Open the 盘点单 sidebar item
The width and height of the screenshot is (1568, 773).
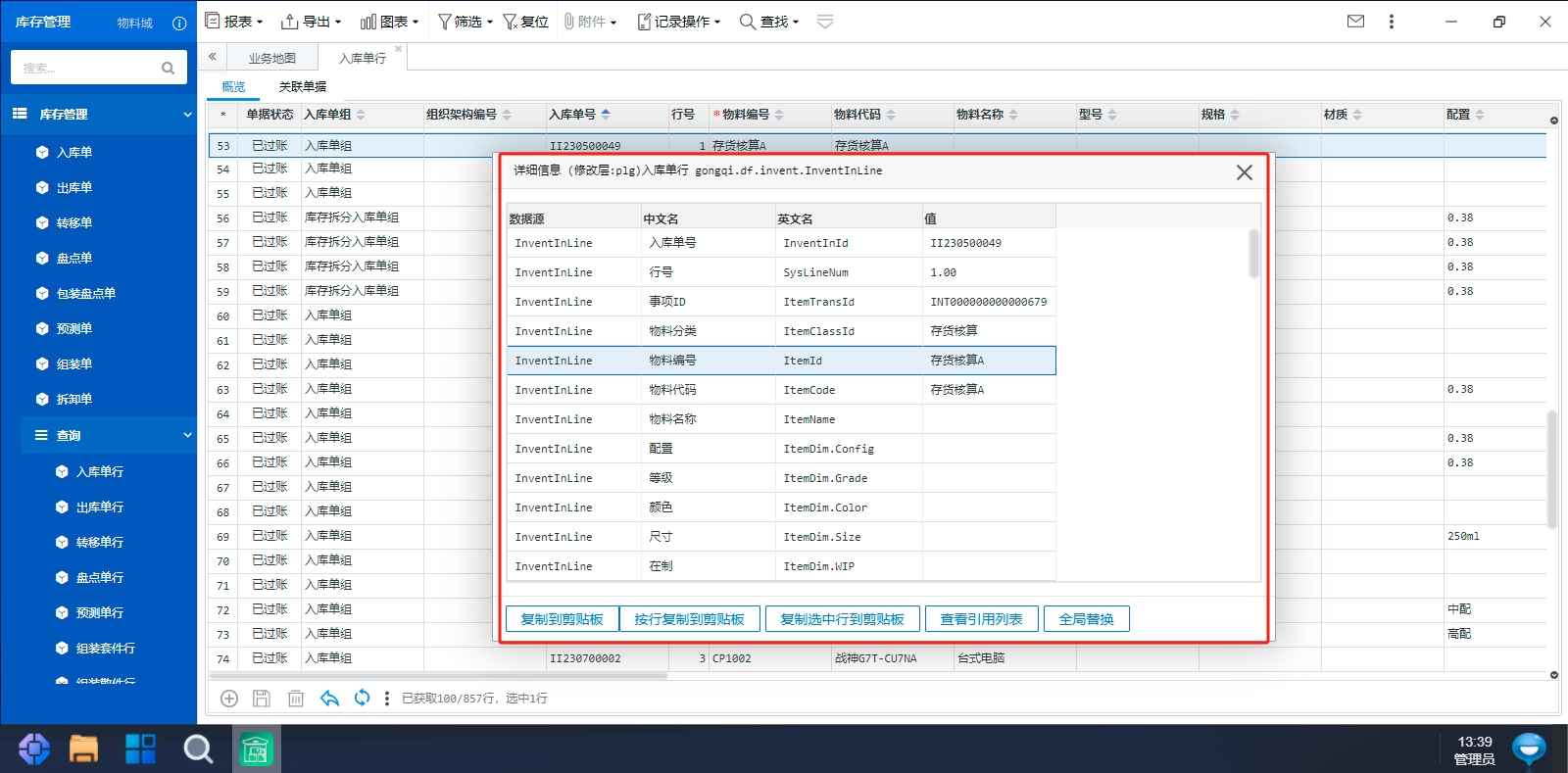tap(74, 258)
